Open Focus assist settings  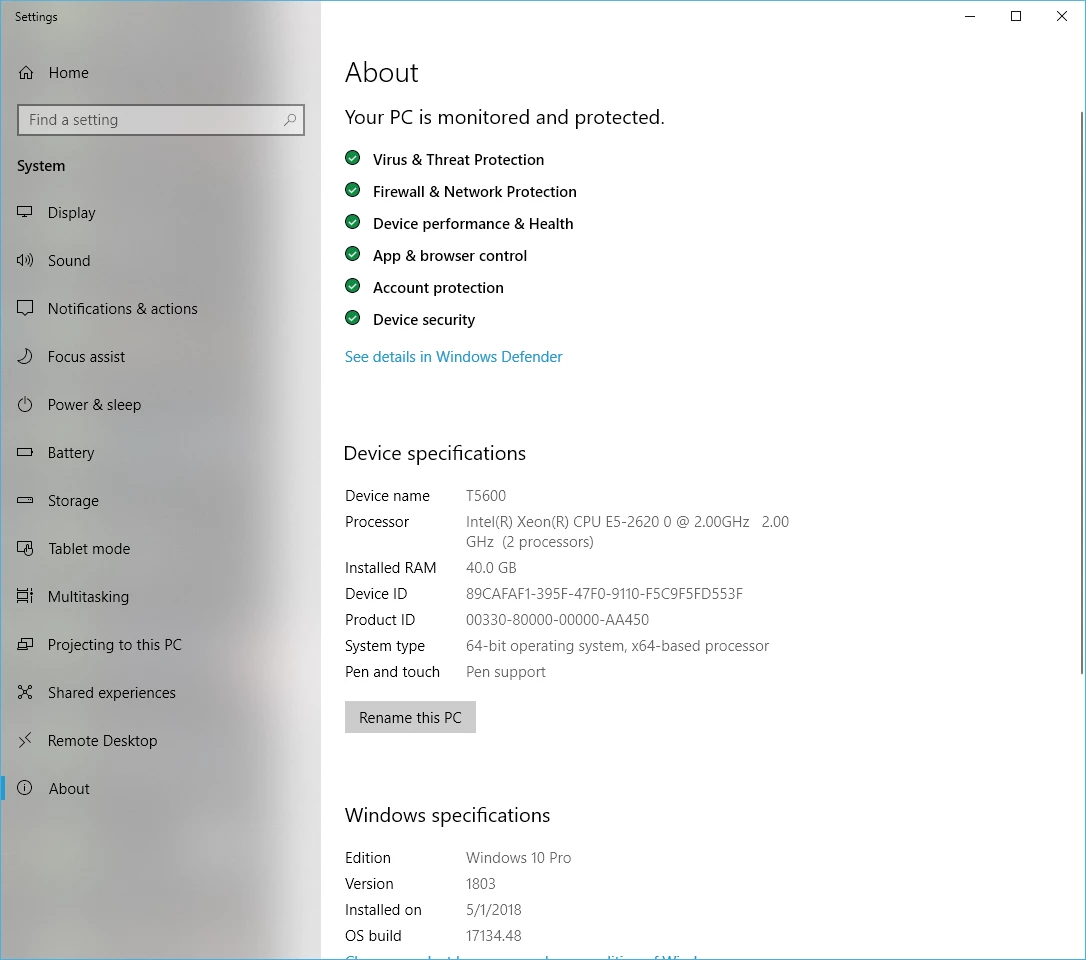[161, 357]
